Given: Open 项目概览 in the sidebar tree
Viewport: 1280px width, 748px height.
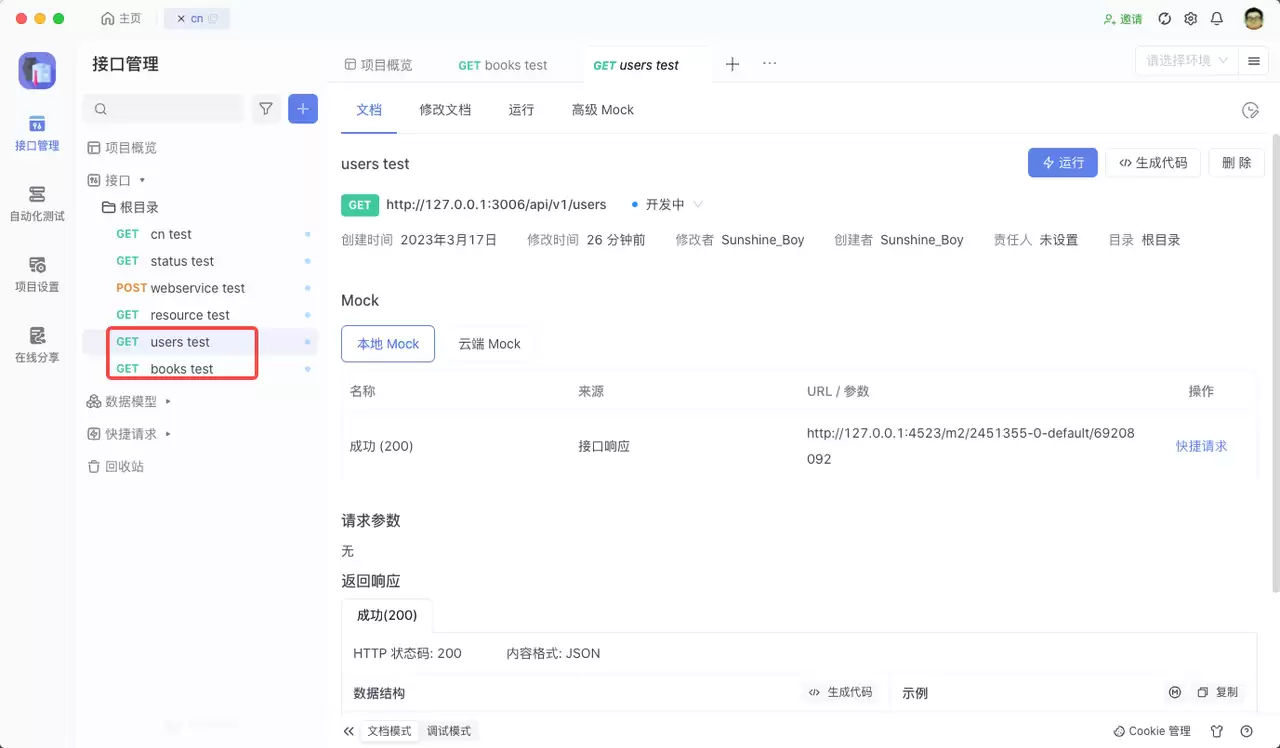Looking at the screenshot, I should click(122, 148).
